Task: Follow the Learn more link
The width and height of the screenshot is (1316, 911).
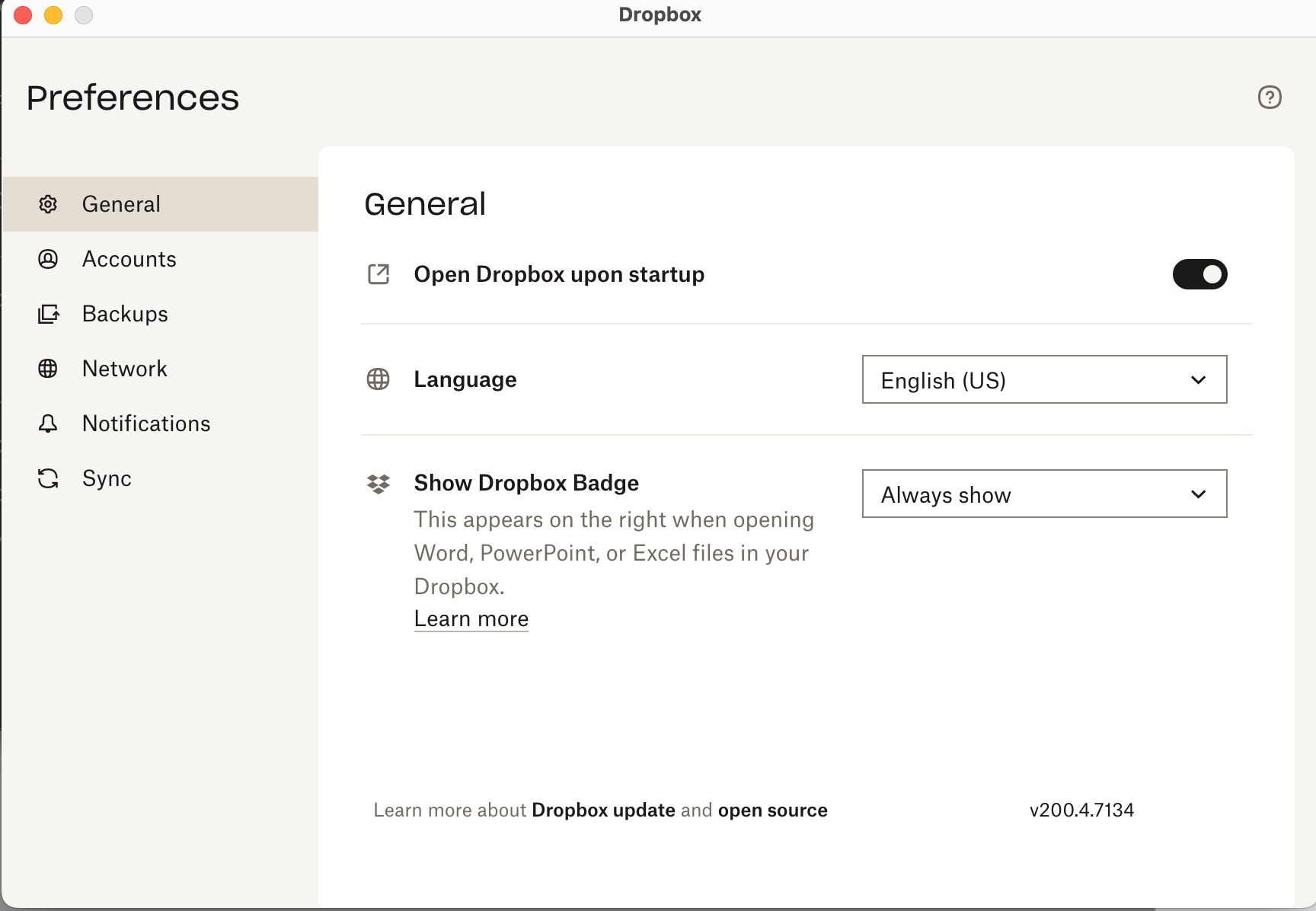Action: [471, 619]
